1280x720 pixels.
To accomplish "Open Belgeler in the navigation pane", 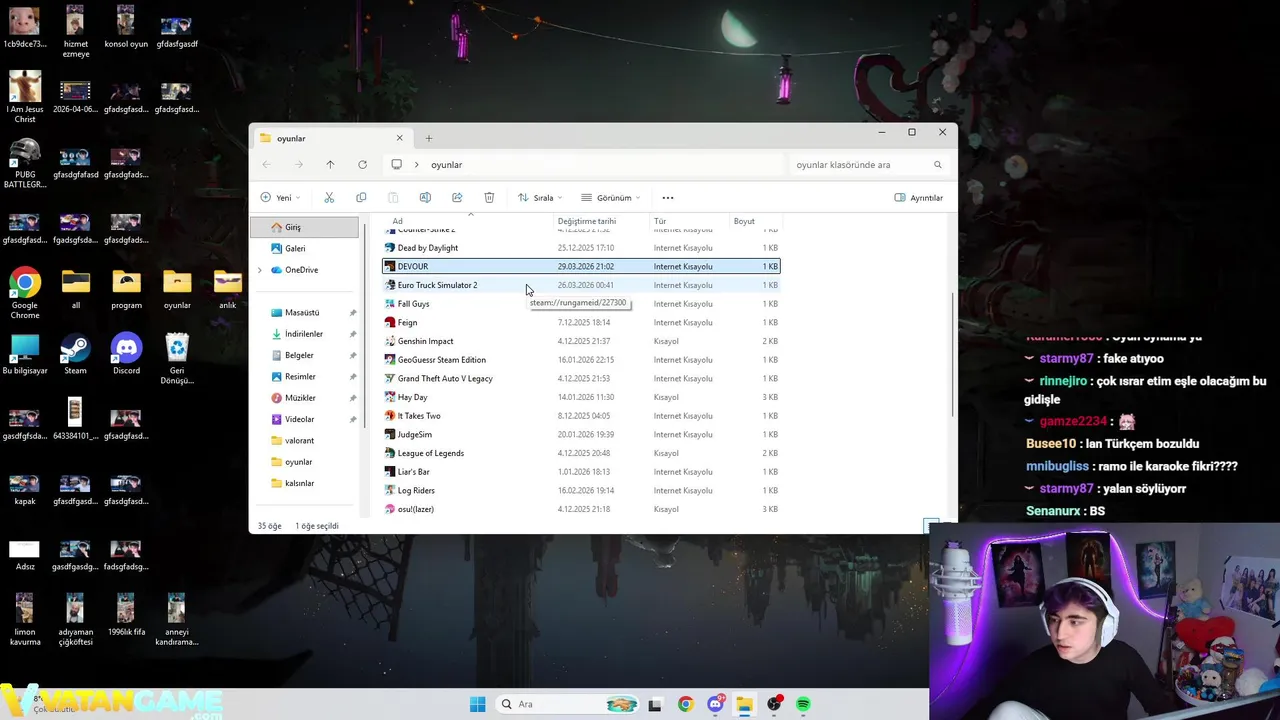I will 304,355.
